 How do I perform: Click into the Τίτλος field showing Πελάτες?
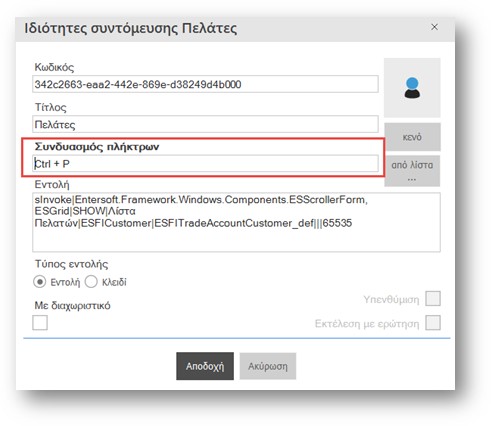pos(205,124)
